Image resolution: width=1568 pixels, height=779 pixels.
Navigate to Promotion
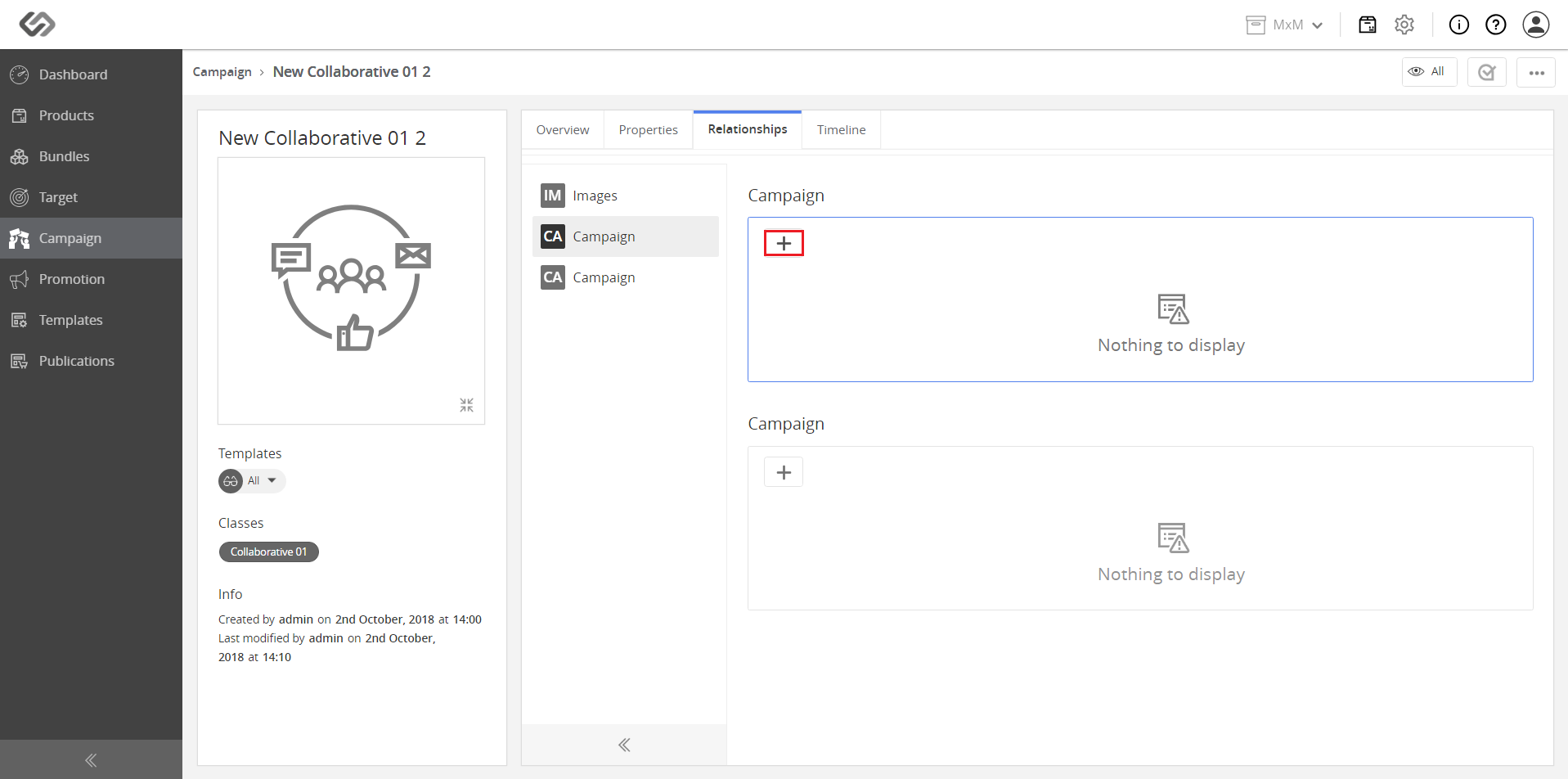pos(91,279)
